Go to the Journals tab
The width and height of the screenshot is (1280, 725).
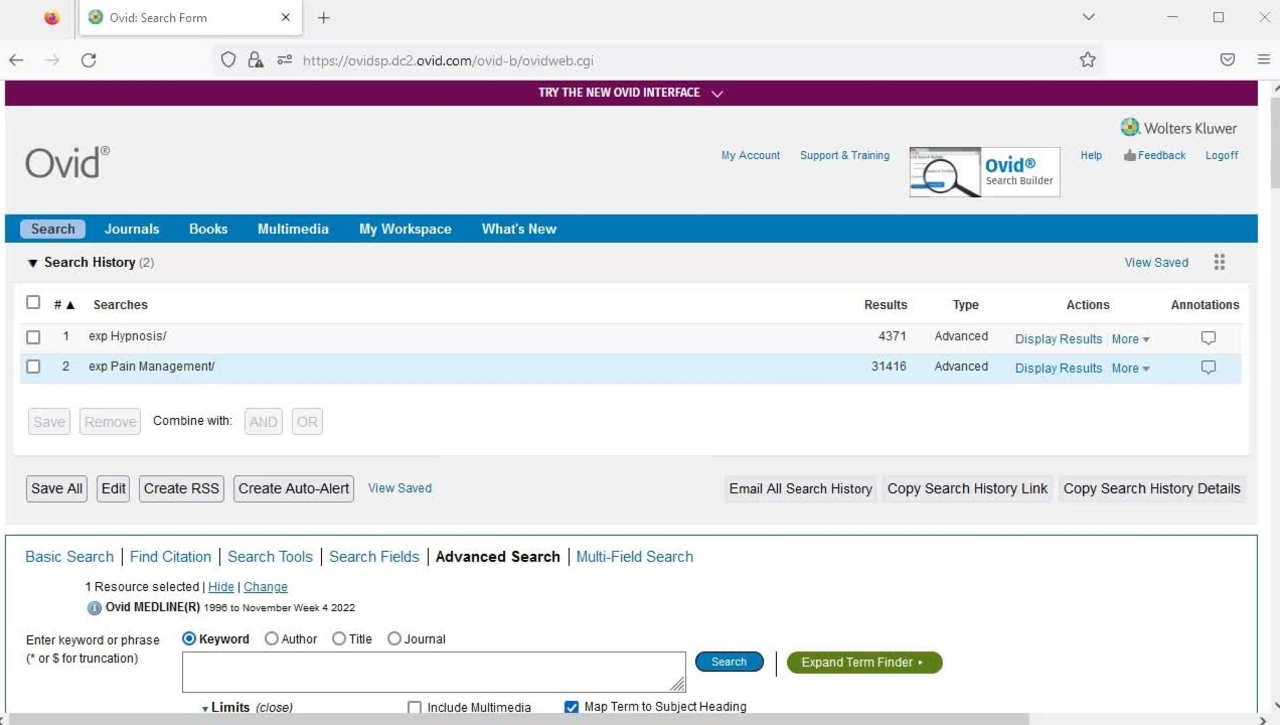131,229
